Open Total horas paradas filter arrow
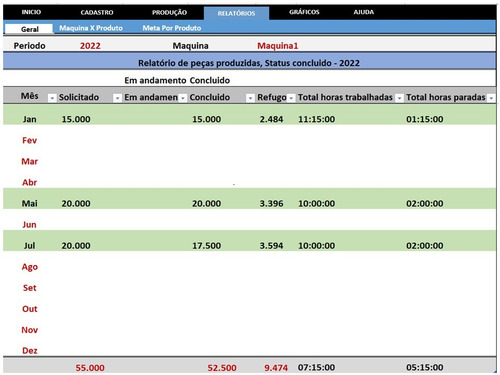Viewport: 500px width, 375px height. coord(491,98)
